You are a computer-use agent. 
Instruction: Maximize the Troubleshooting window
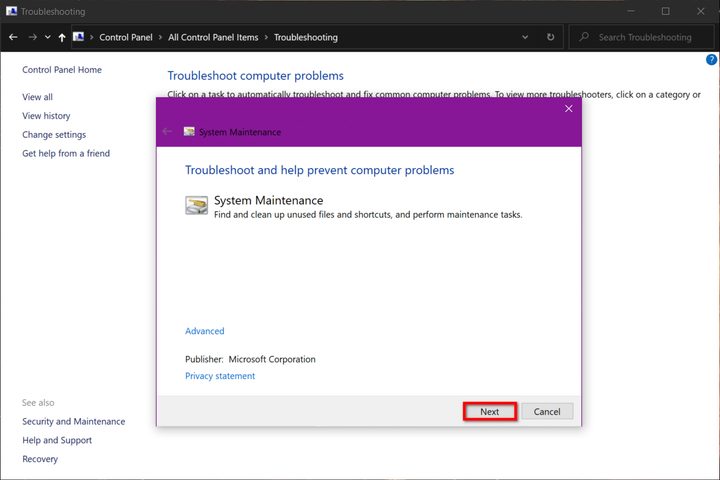(665, 11)
